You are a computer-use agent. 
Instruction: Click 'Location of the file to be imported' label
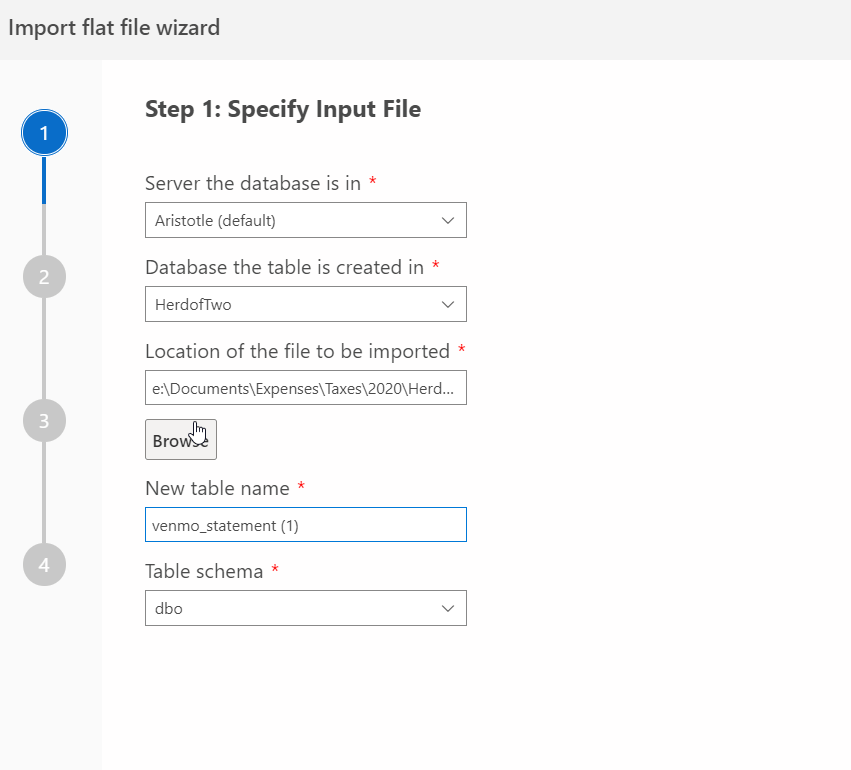[297, 351]
